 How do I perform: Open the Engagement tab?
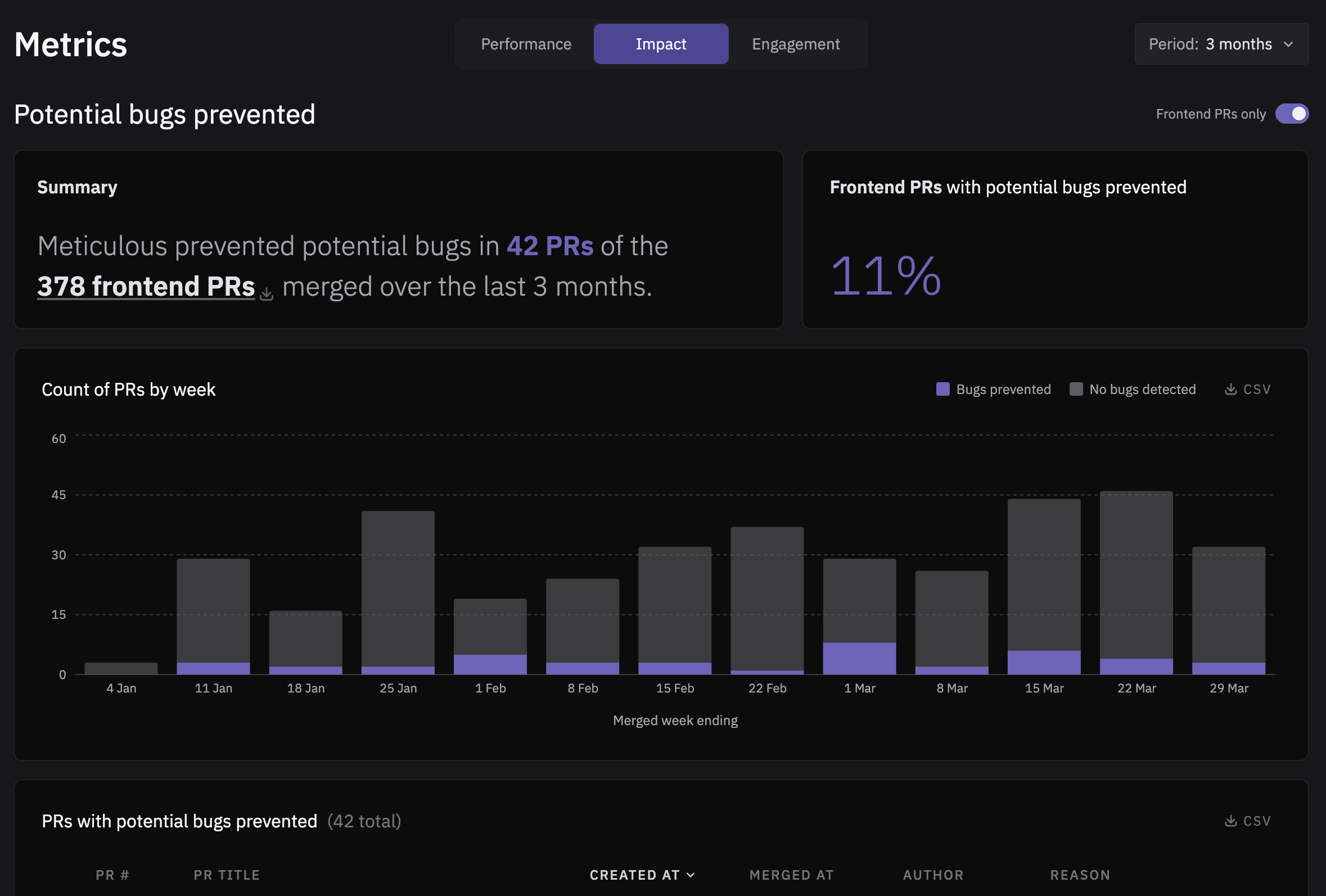click(795, 44)
